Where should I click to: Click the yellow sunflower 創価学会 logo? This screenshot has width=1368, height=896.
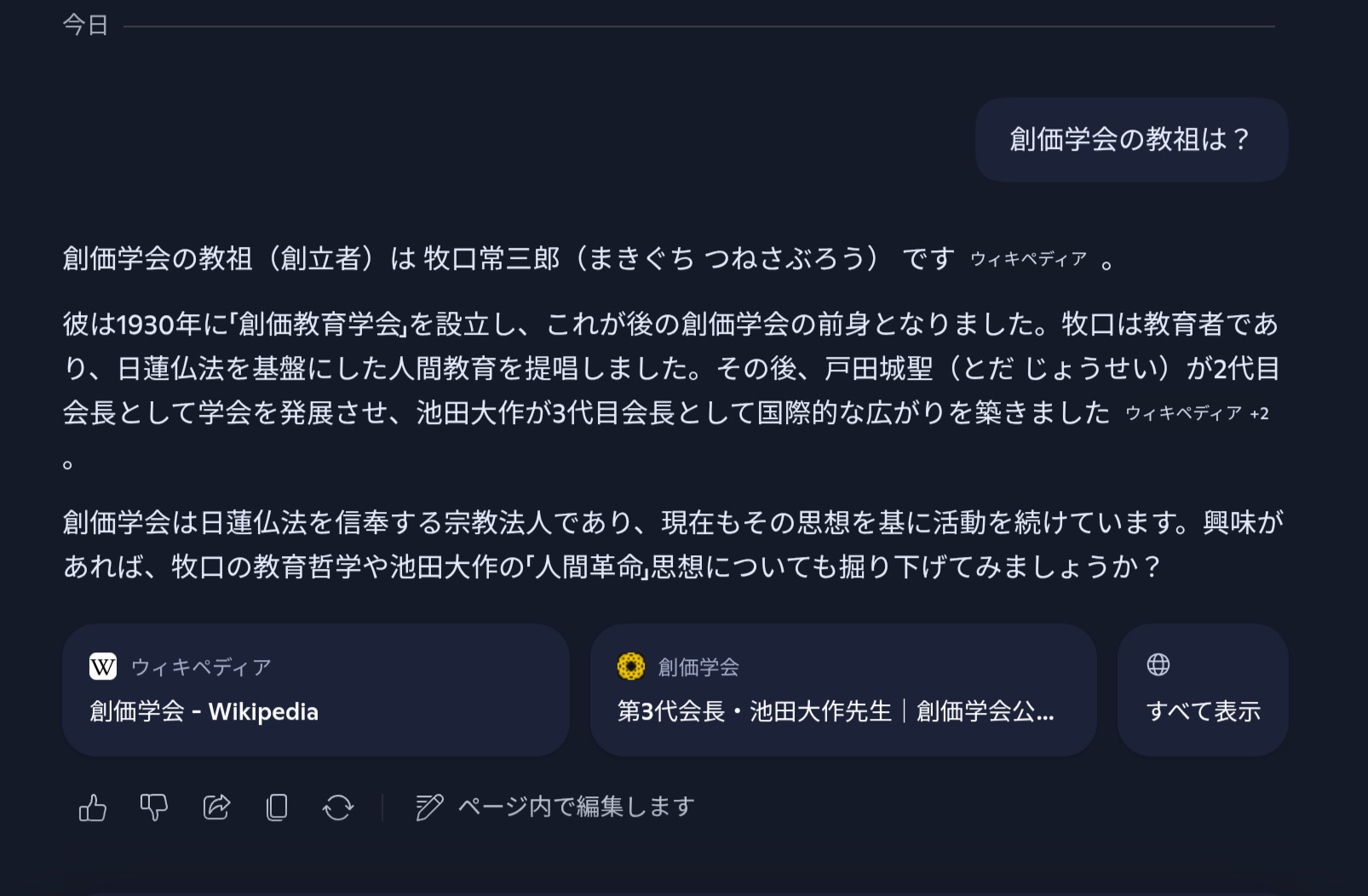coord(631,666)
